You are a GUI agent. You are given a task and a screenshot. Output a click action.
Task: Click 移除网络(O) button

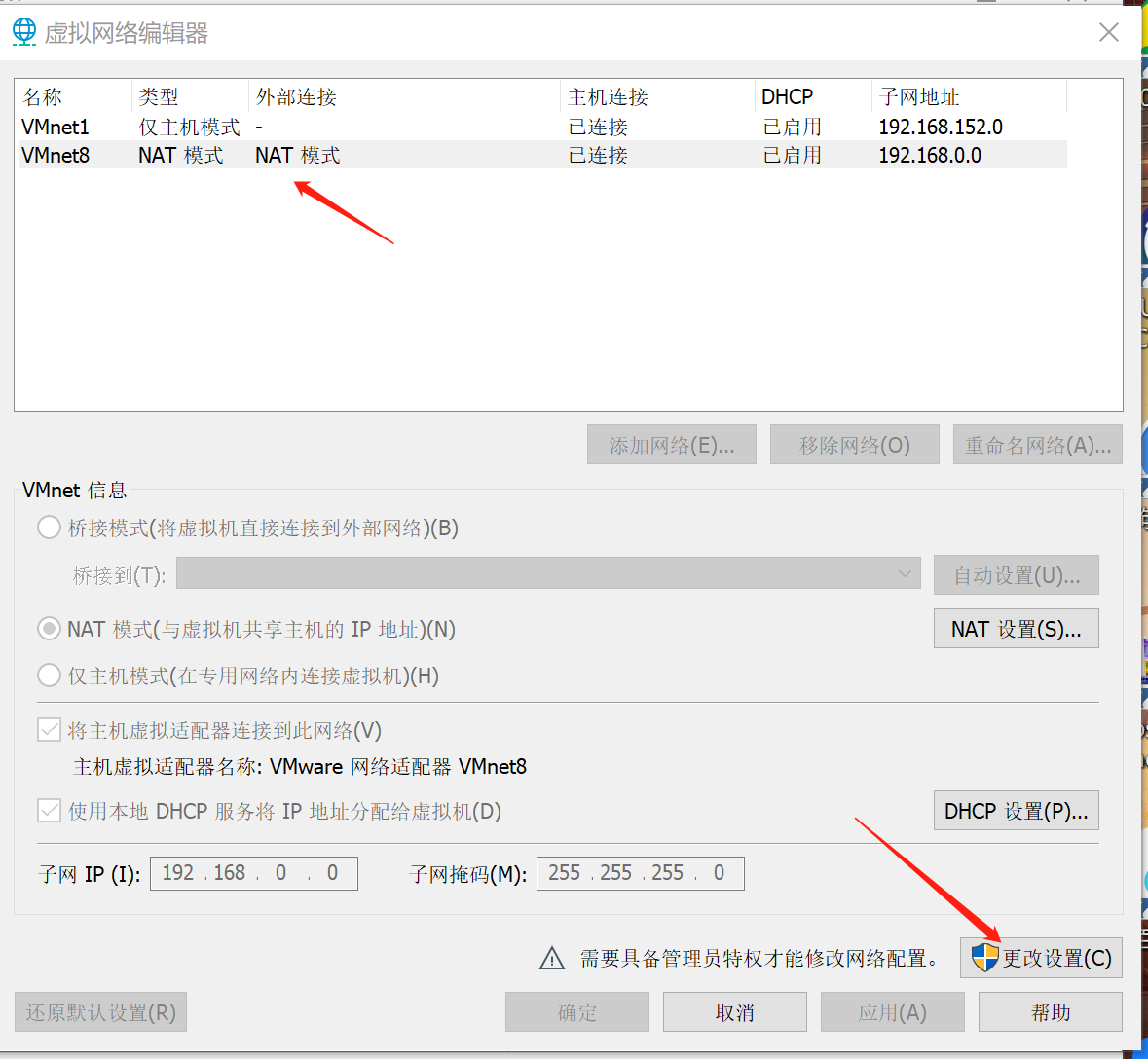click(854, 444)
